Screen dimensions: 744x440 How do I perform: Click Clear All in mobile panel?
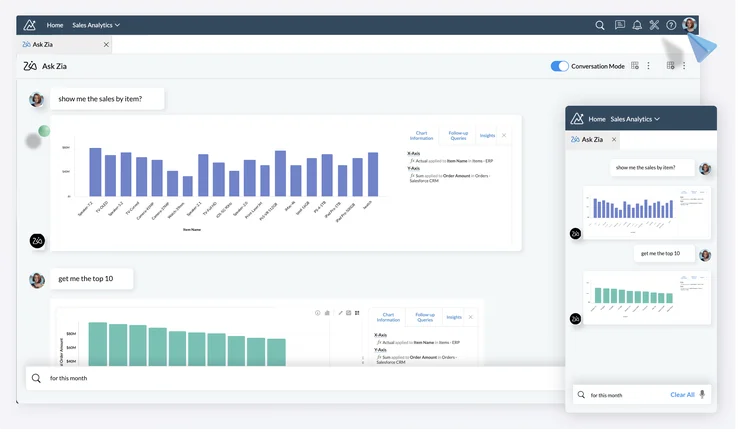click(x=682, y=394)
